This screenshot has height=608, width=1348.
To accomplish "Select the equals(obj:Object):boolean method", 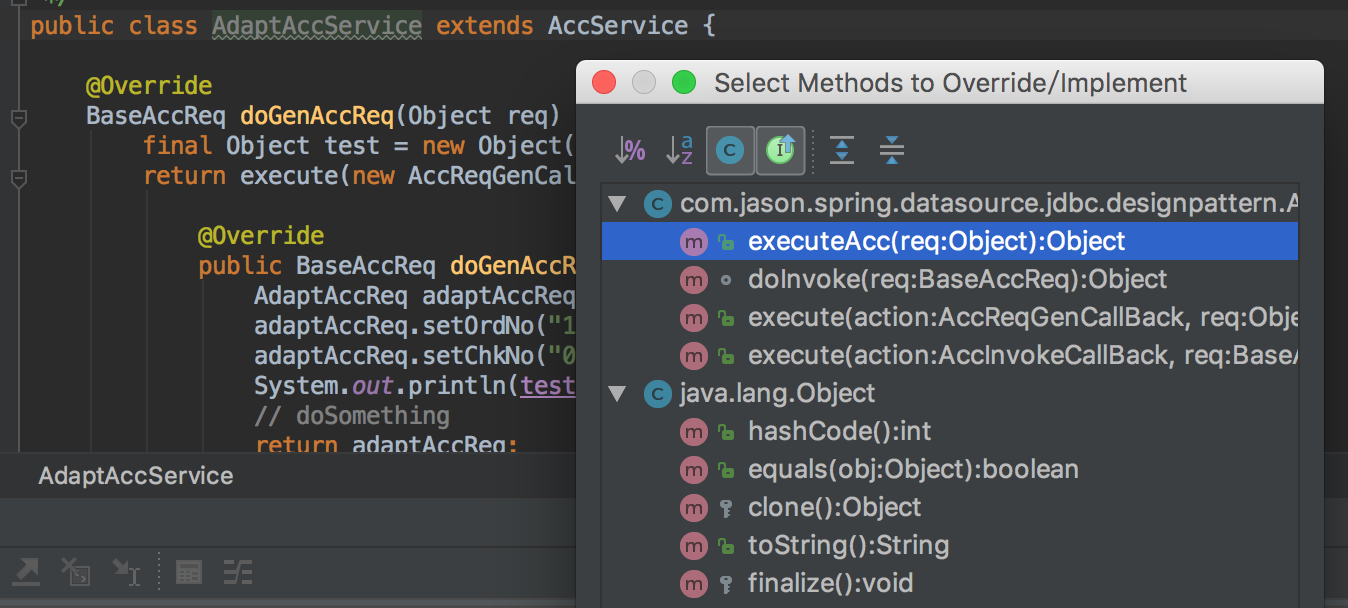I will pyautogui.click(x=912, y=470).
